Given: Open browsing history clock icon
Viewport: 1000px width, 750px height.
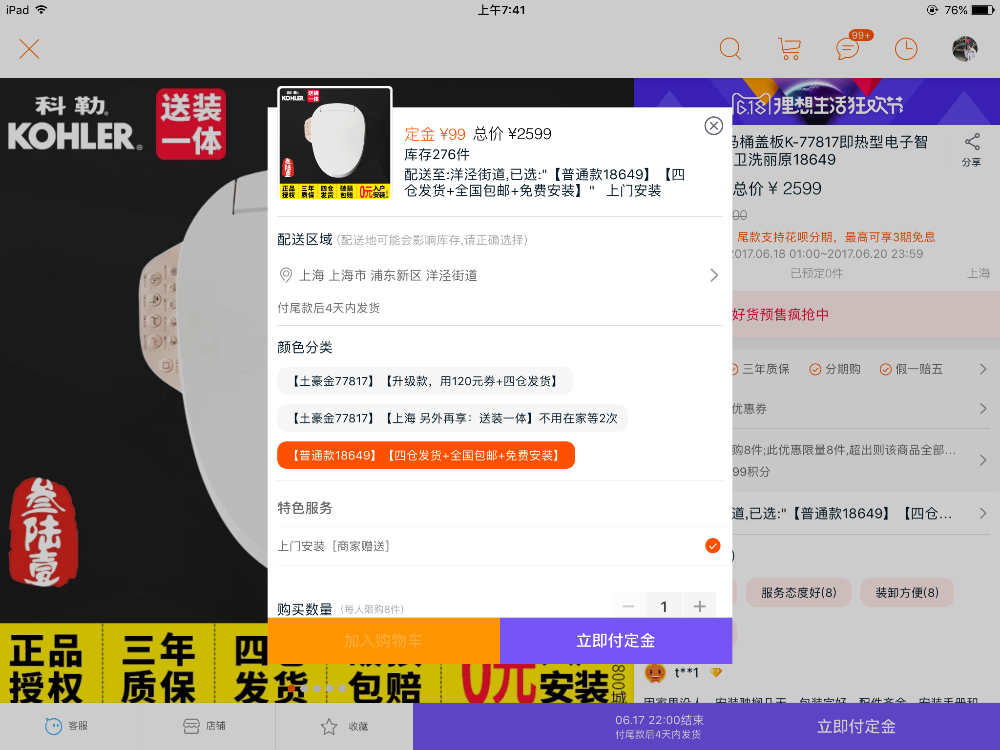Looking at the screenshot, I should pyautogui.click(x=906, y=49).
